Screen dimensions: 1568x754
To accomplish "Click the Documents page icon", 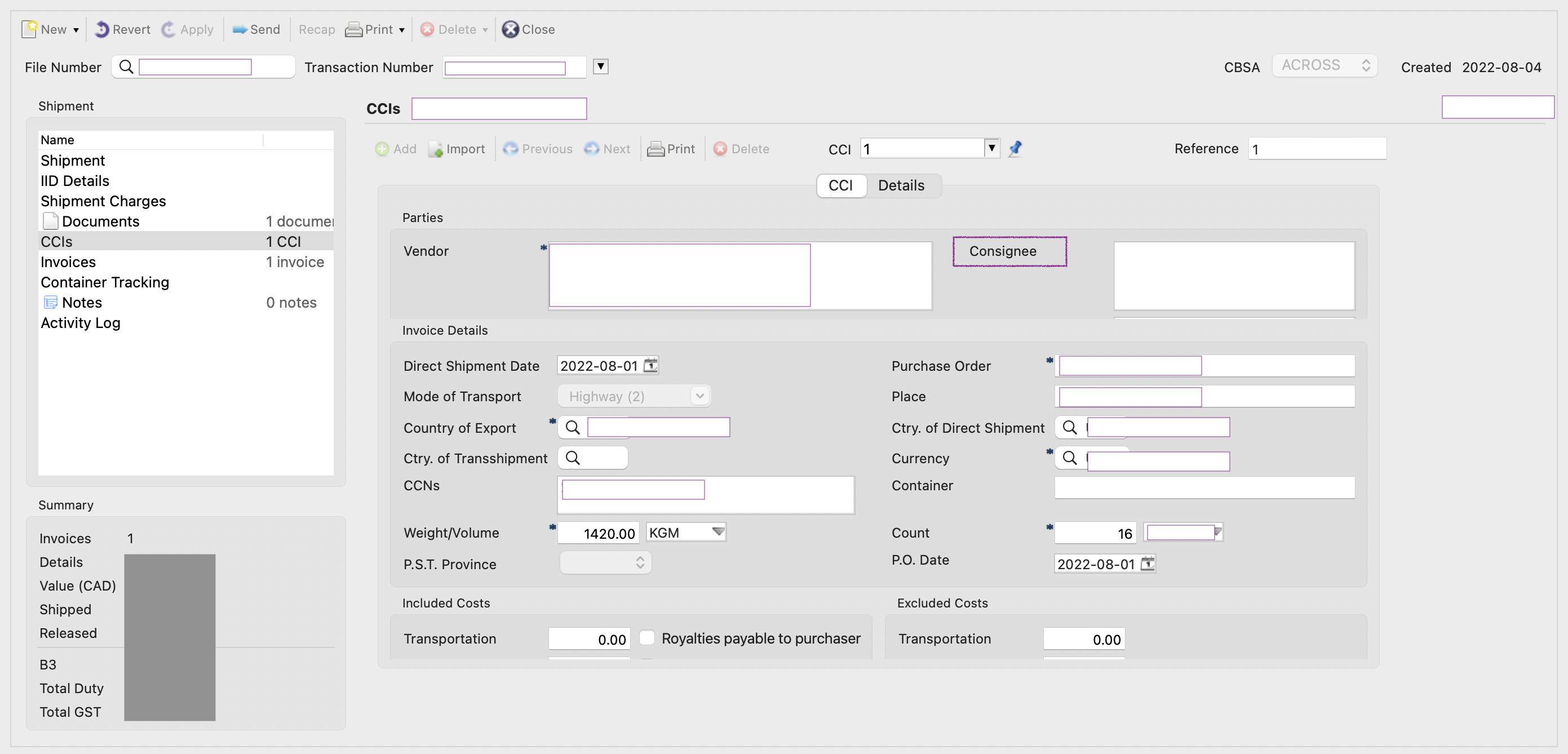I will coord(51,221).
